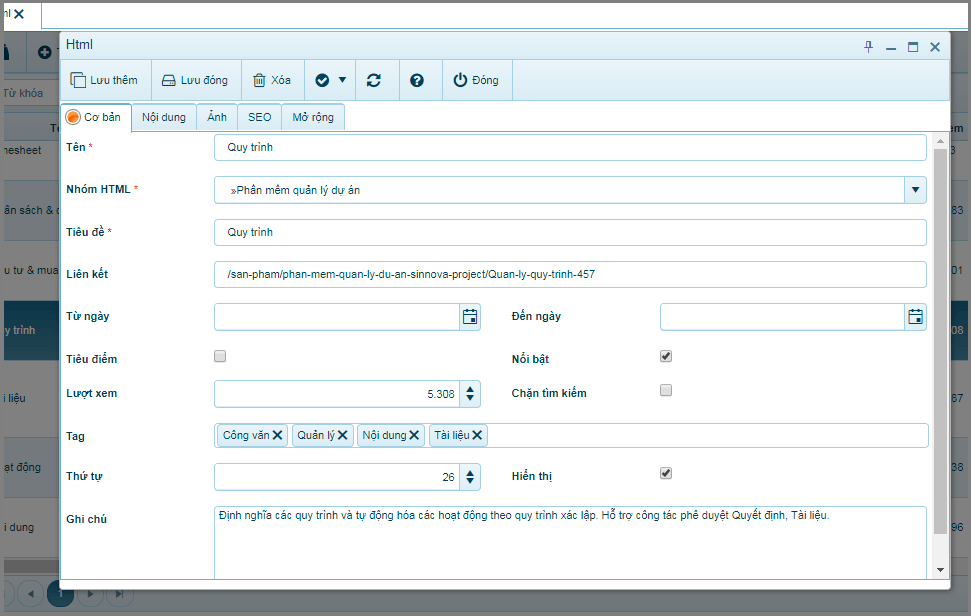Enable the Chặn tìm kiếm checkbox
This screenshot has height=616, width=971.
point(666,390)
